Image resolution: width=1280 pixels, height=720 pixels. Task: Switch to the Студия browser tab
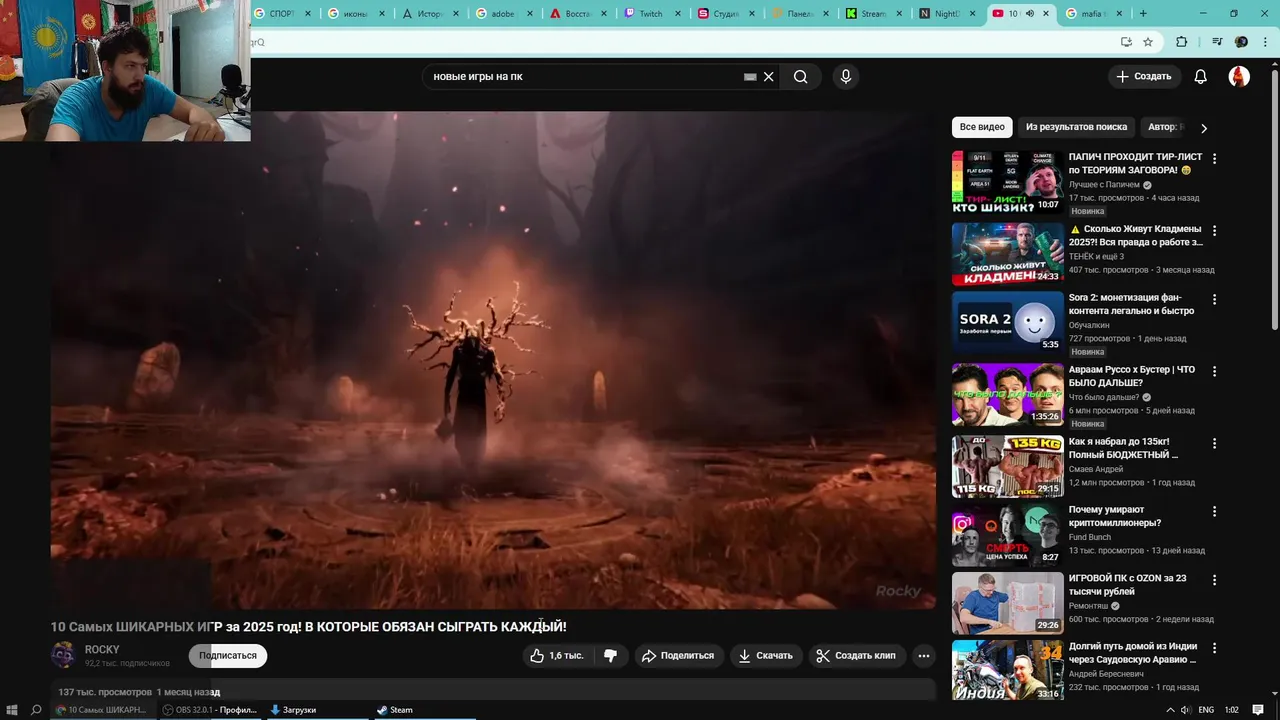click(724, 14)
